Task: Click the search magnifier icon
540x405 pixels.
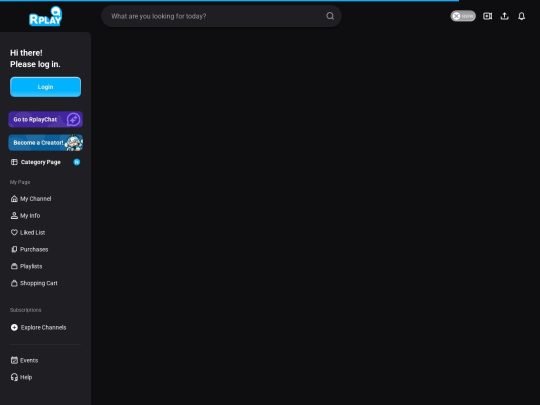Action: [330, 16]
